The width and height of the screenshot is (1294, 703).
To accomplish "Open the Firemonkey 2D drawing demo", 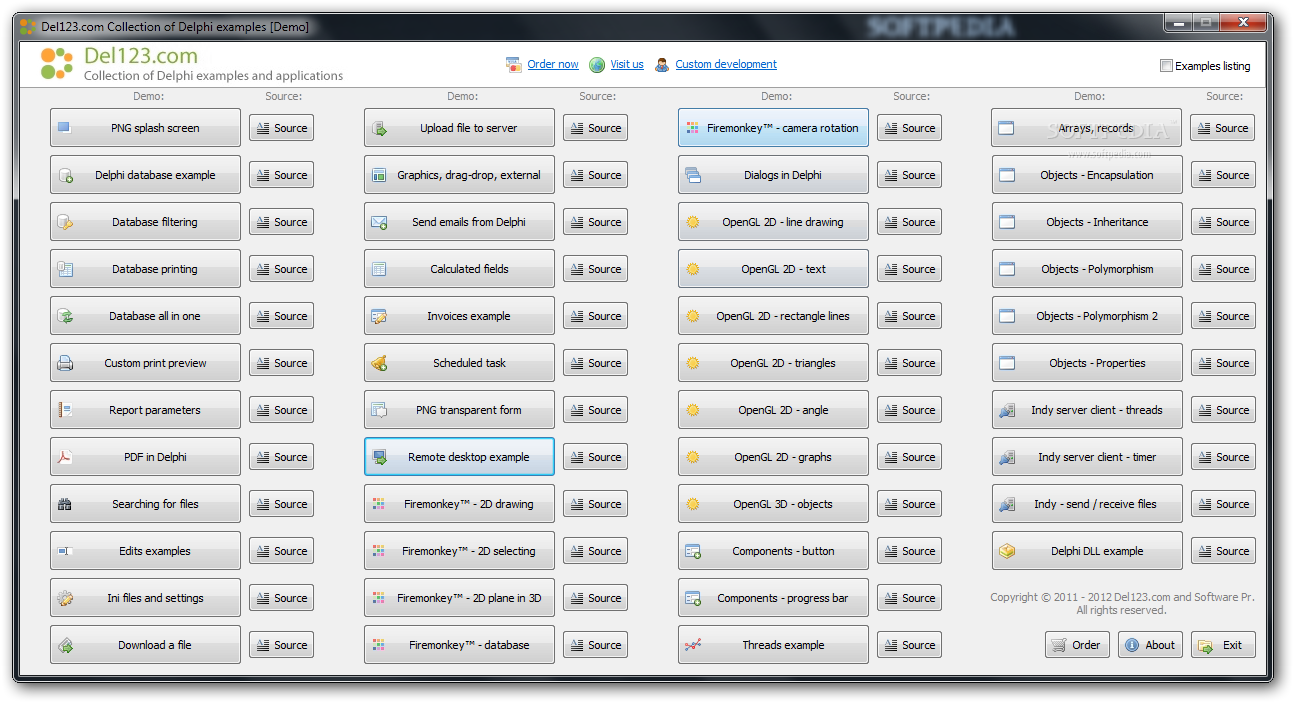I will click(459, 504).
